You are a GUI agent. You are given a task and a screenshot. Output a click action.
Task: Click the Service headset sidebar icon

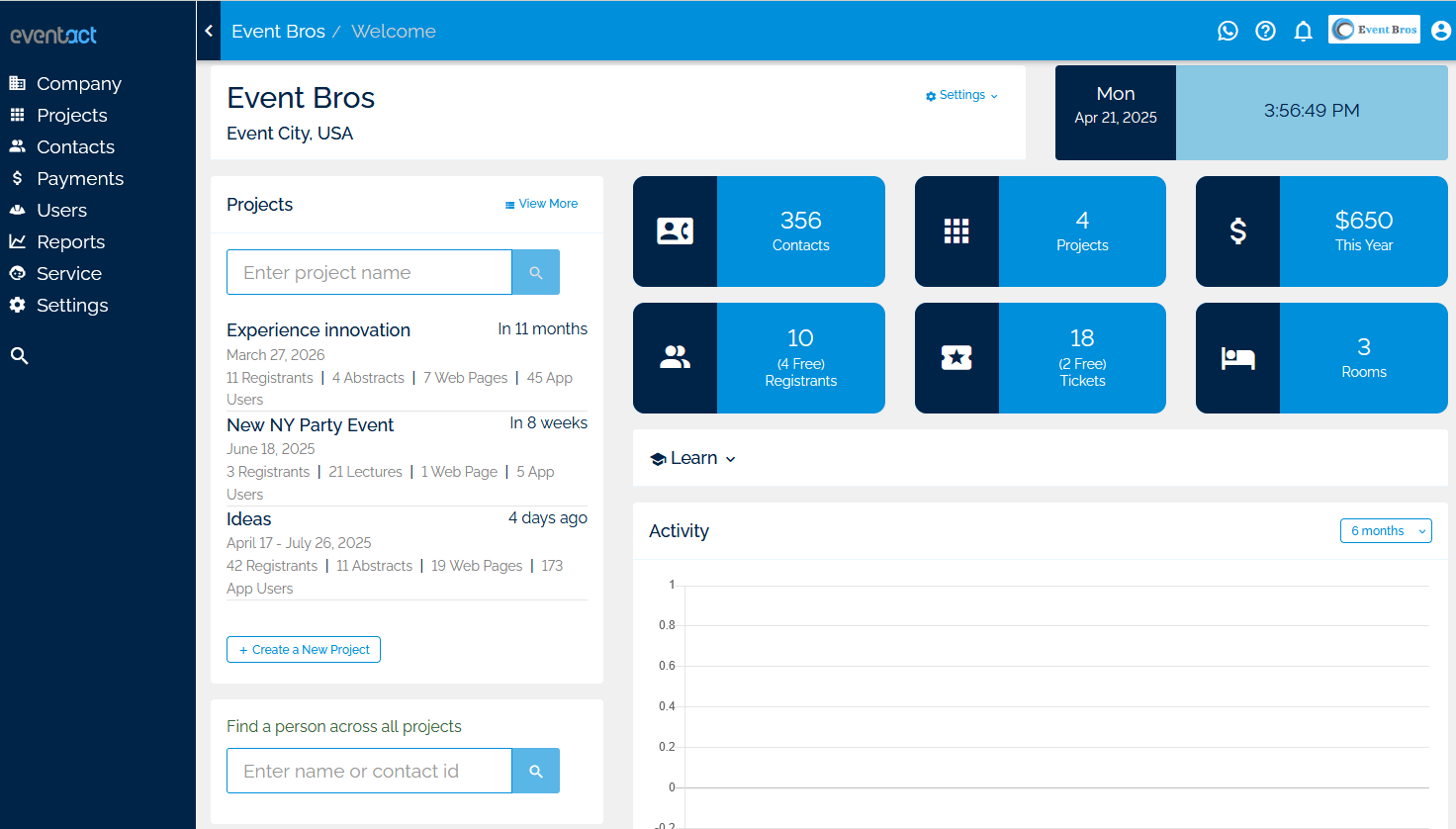(17, 273)
